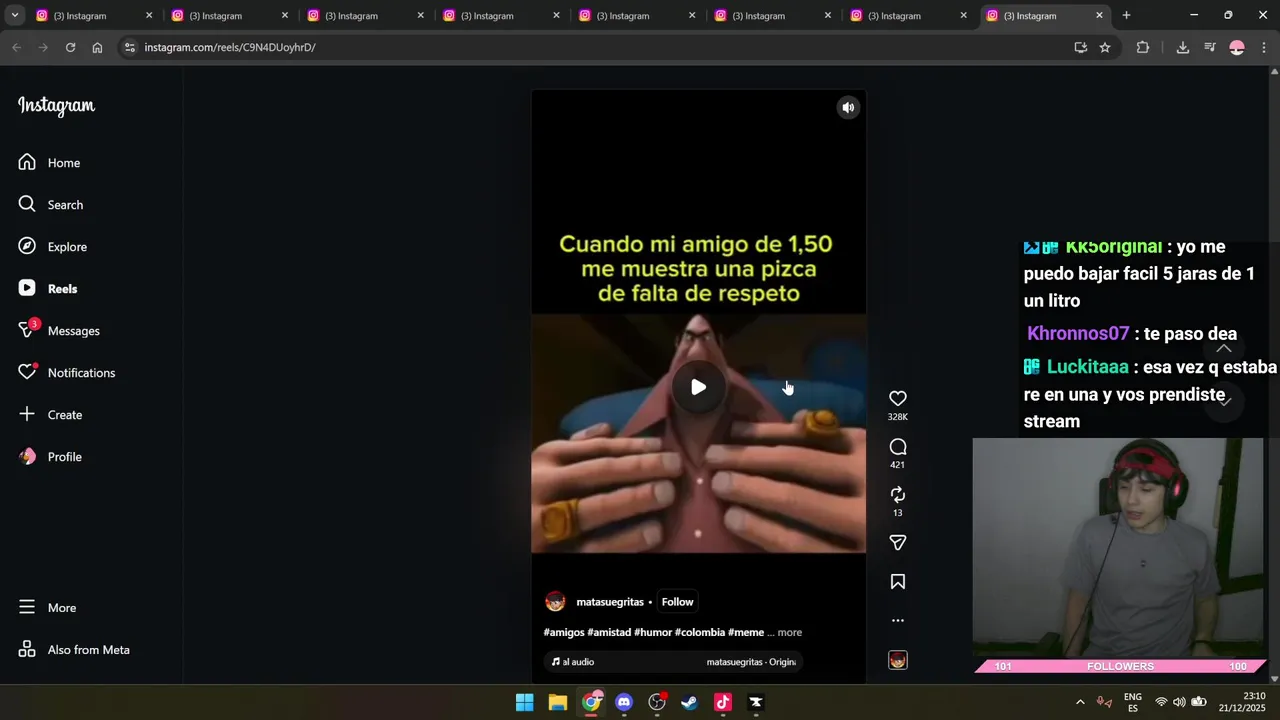Screen dimensions: 1280x720
Task: Open the audio thumbnail below reel actions
Action: pos(898,660)
